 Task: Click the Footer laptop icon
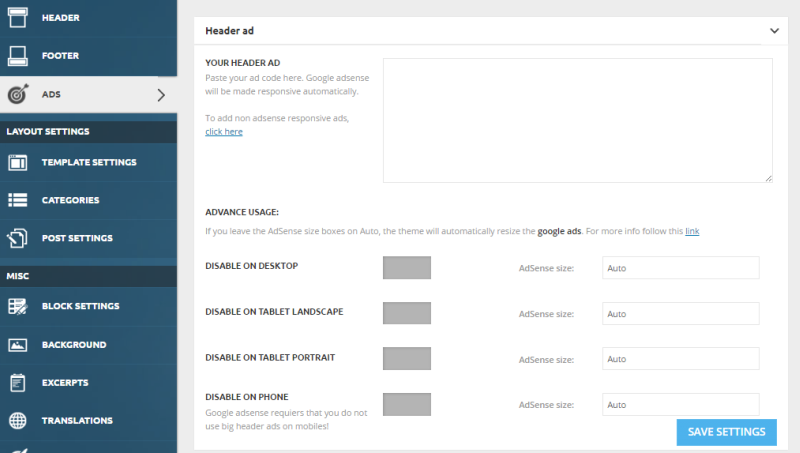click(17, 56)
